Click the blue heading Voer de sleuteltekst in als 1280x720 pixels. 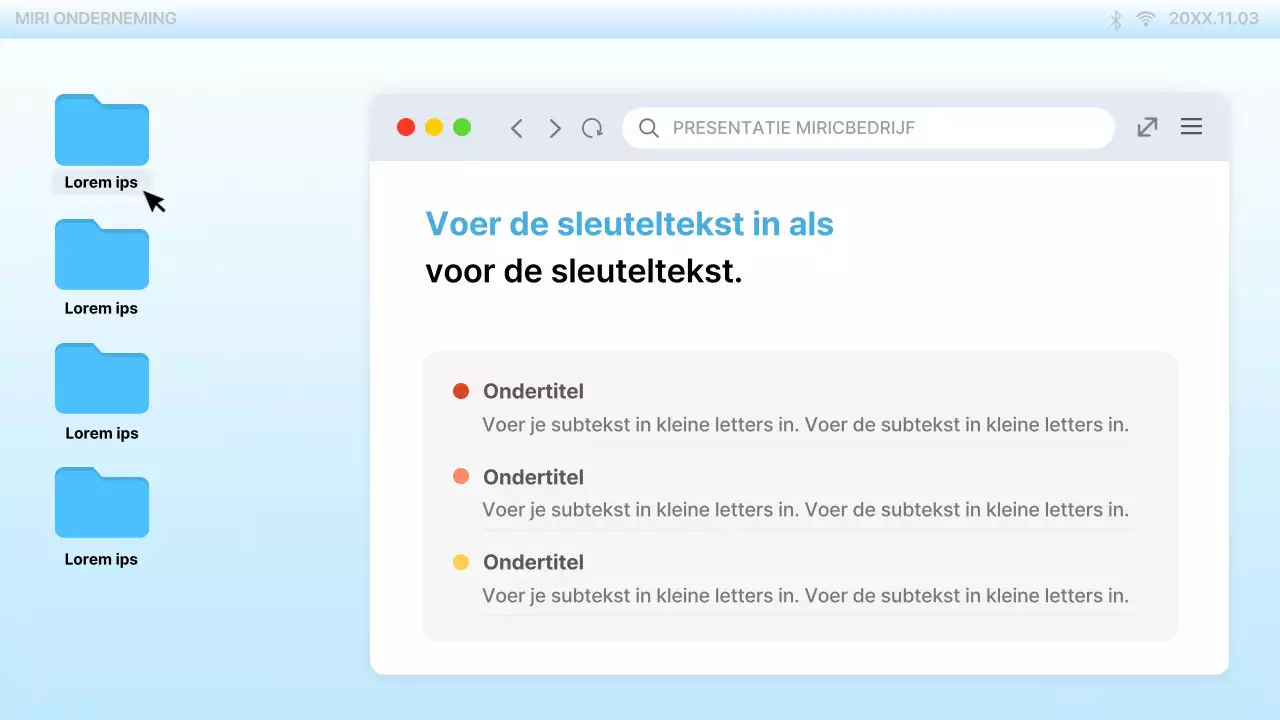629,223
